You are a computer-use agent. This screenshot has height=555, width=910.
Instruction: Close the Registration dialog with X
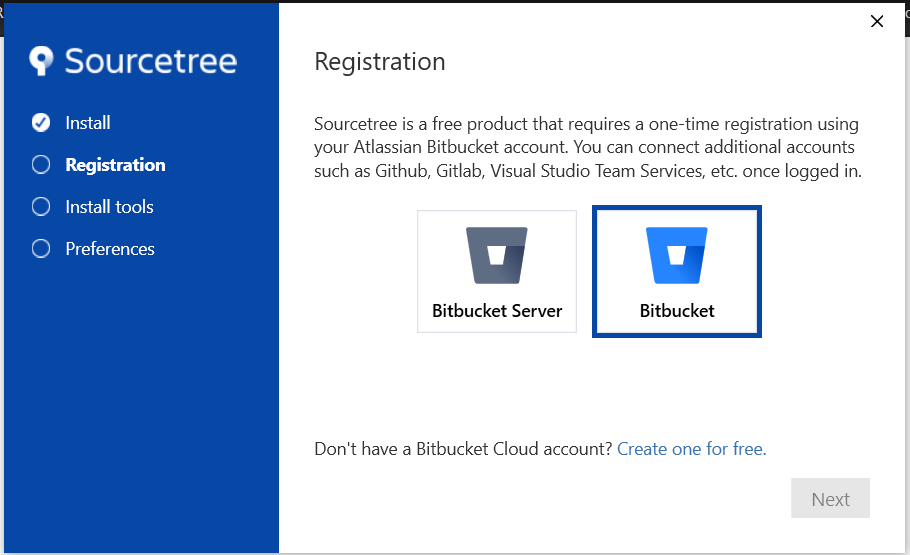tap(877, 21)
